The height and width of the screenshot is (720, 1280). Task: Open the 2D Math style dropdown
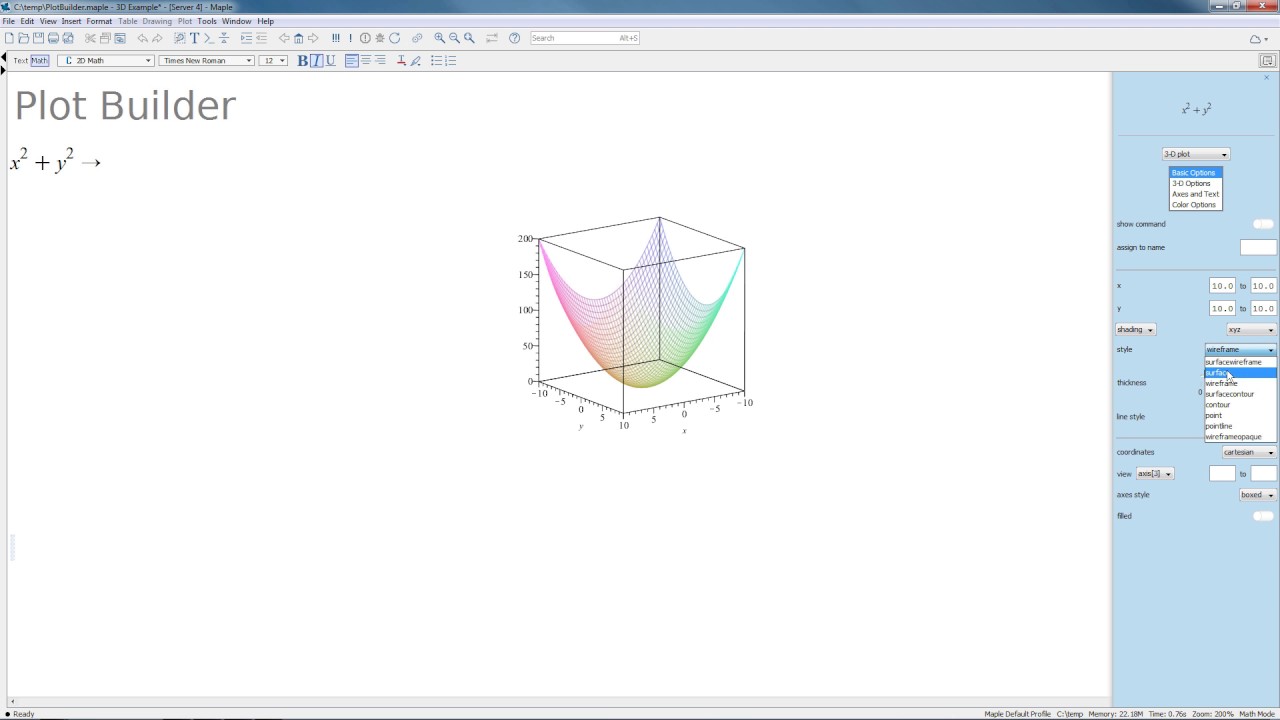[105, 61]
